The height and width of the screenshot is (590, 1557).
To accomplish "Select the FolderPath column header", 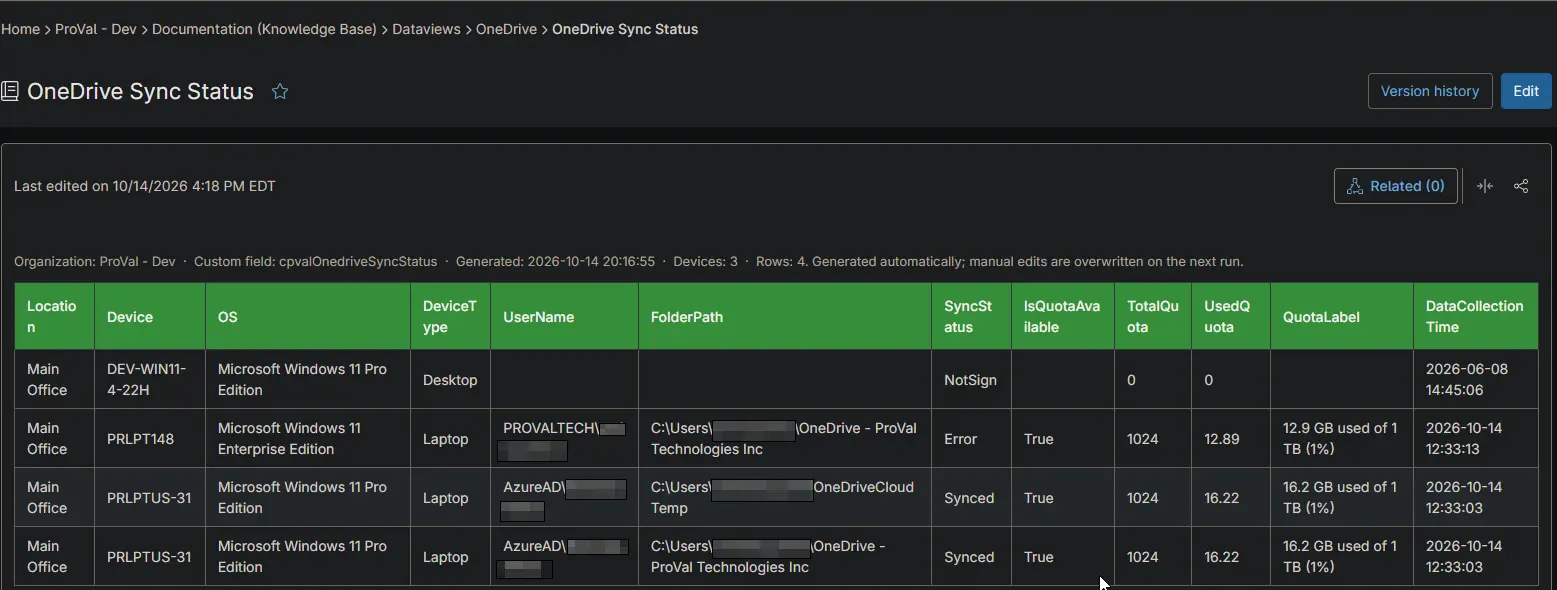I will [785, 316].
